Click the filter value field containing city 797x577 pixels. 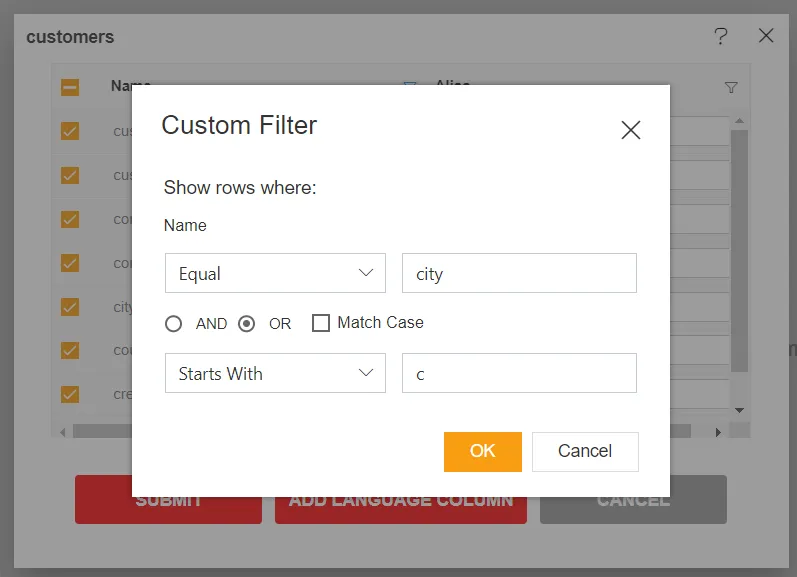[519, 273]
